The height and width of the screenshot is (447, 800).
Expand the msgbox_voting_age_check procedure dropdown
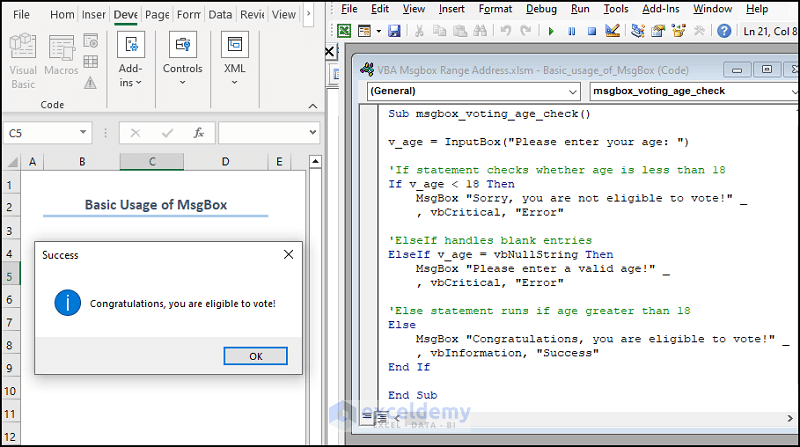tap(794, 92)
